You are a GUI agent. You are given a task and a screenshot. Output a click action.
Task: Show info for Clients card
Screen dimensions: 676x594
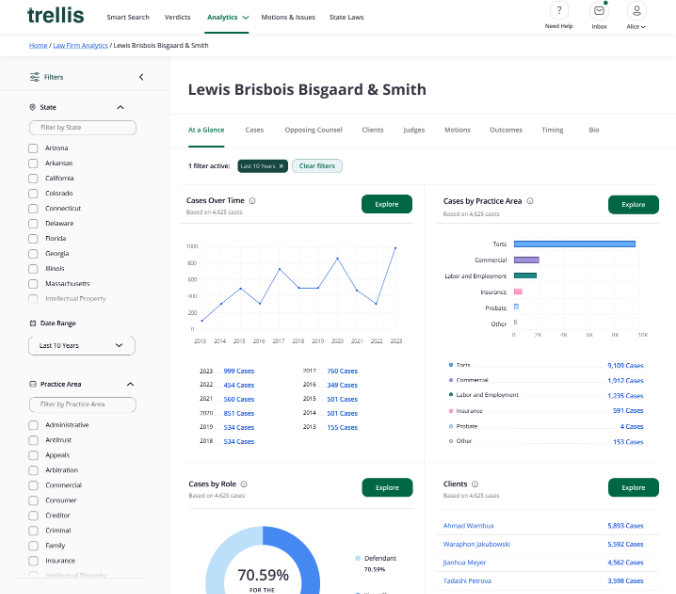475,484
